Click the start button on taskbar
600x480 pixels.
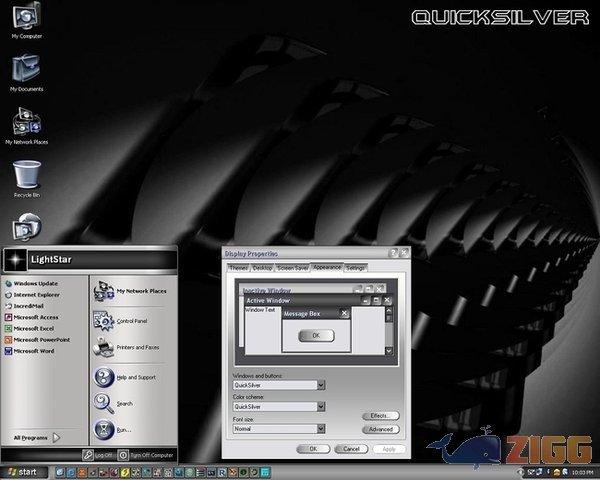(x=24, y=472)
